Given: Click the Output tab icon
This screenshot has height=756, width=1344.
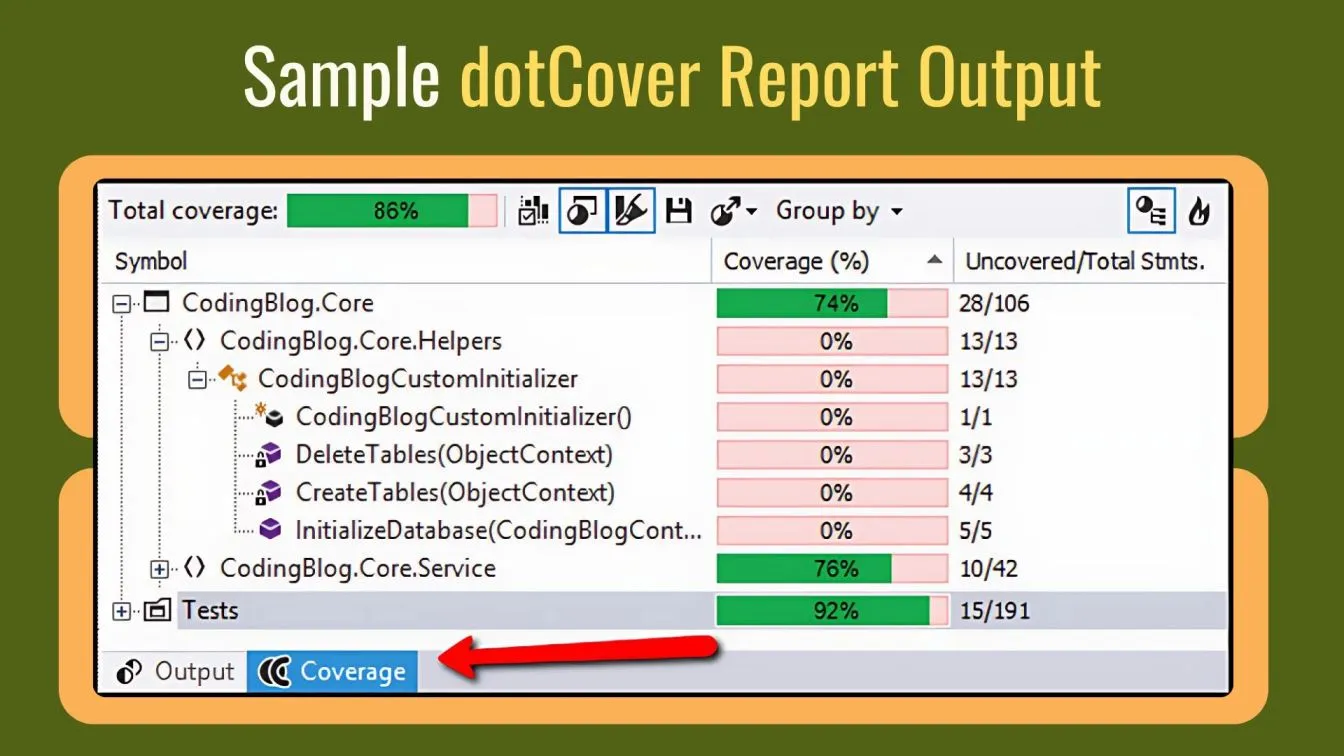Looking at the screenshot, I should 129,672.
